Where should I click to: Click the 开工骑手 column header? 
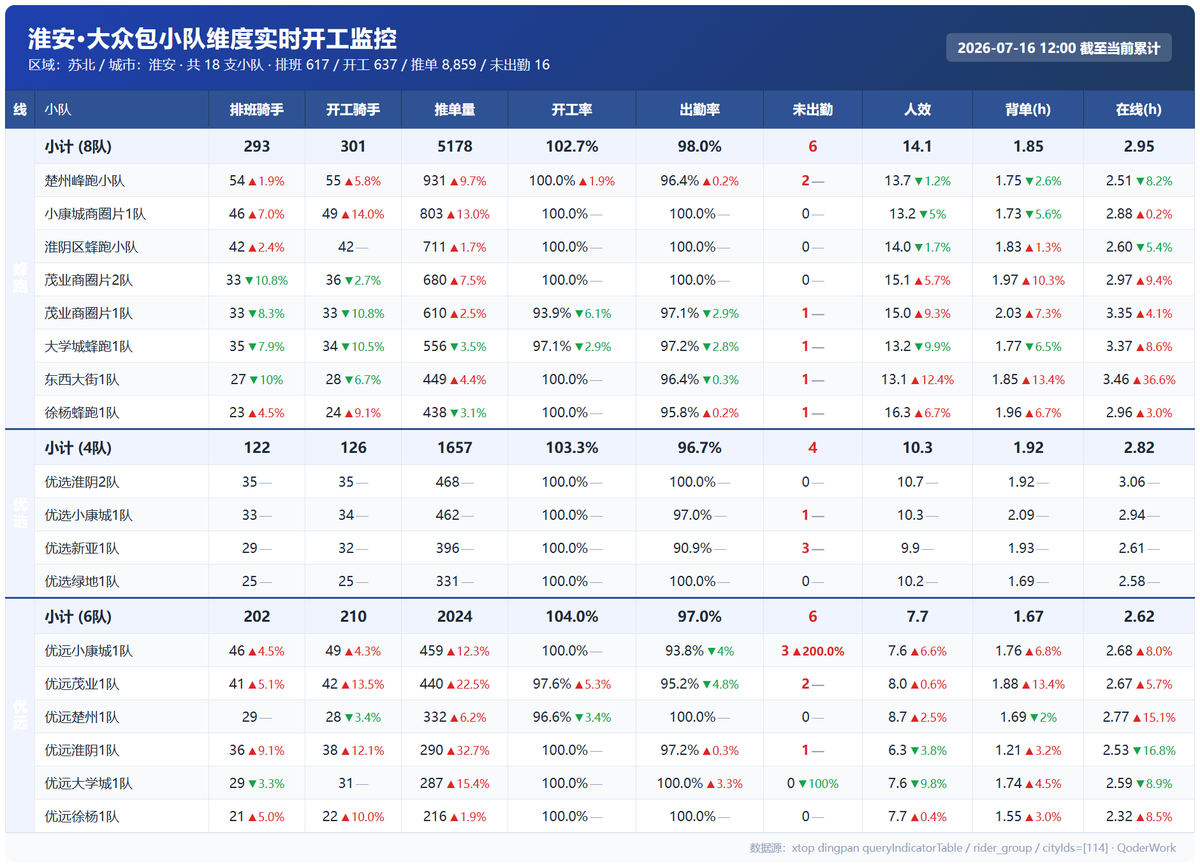point(353,109)
